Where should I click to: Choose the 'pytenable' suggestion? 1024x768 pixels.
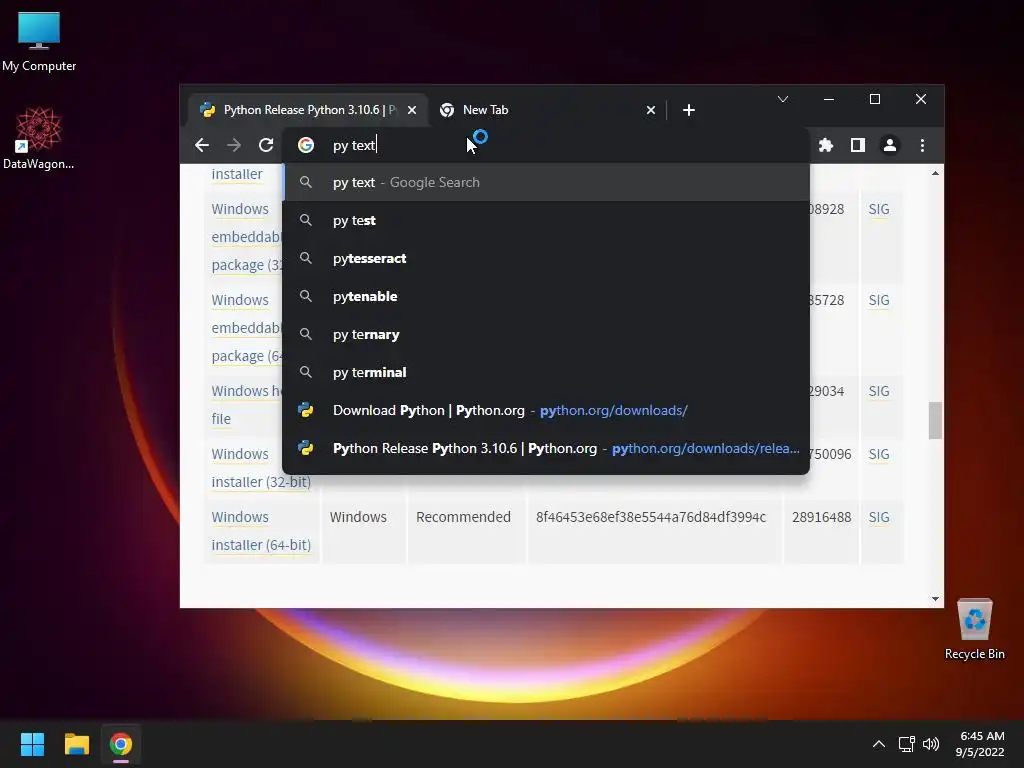click(546, 296)
